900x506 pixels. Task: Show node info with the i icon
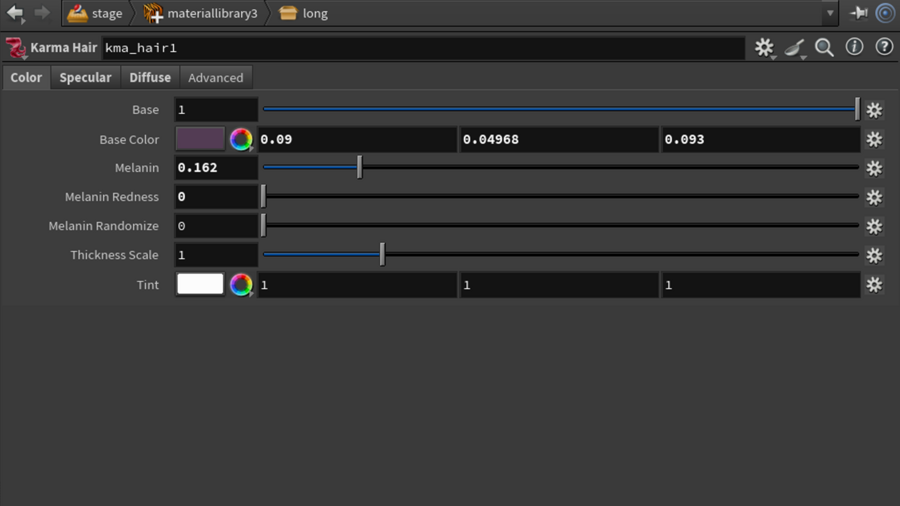(854, 47)
